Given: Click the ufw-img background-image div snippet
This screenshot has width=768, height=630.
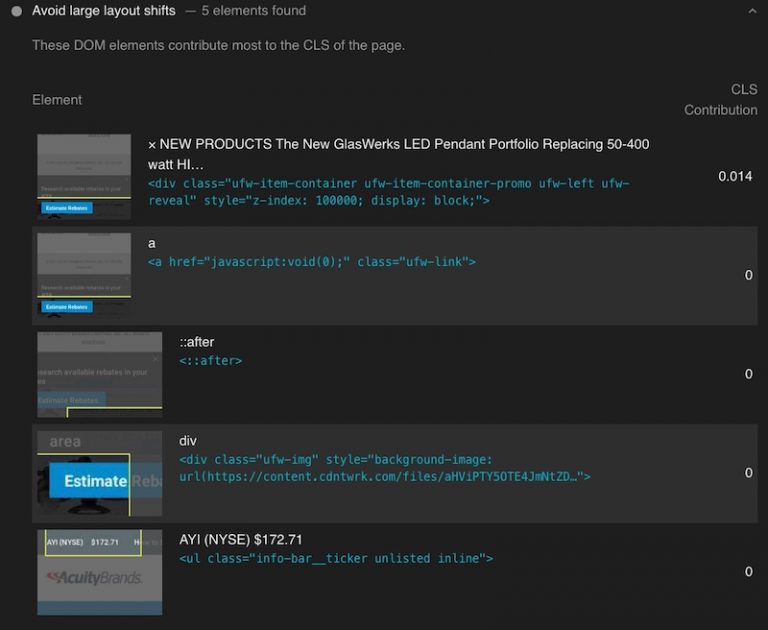Looking at the screenshot, I should tap(384, 468).
